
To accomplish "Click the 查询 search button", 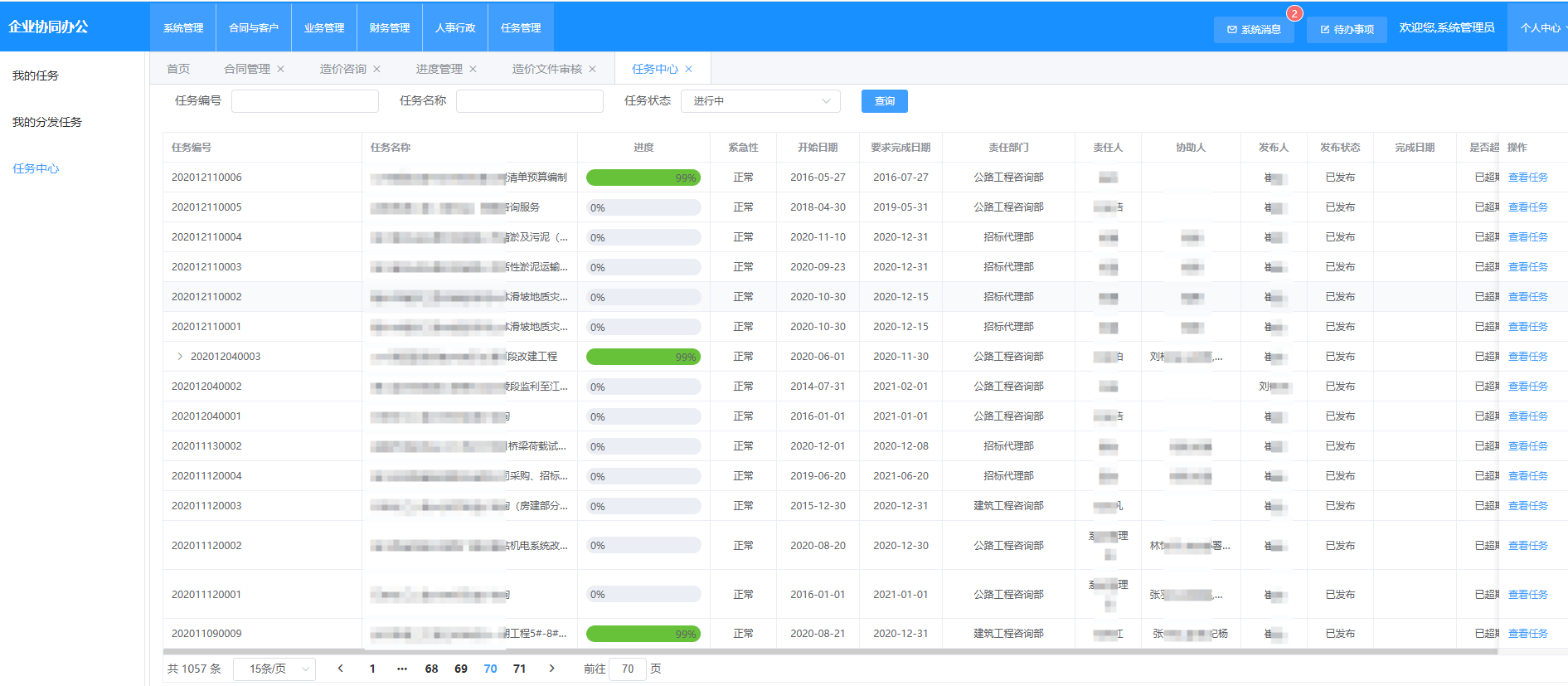I will coord(885,101).
